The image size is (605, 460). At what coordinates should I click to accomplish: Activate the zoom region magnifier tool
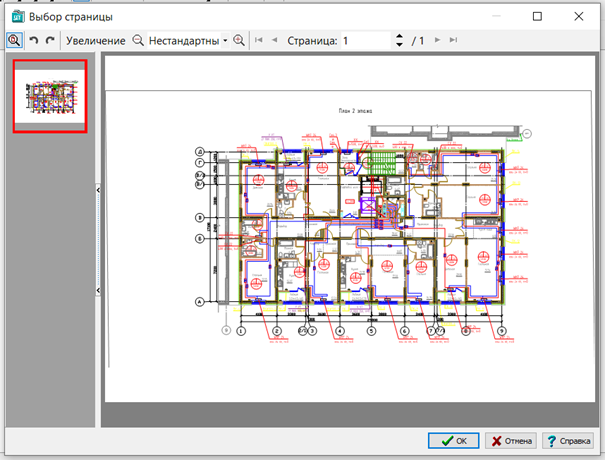pyautogui.click(x=15, y=40)
